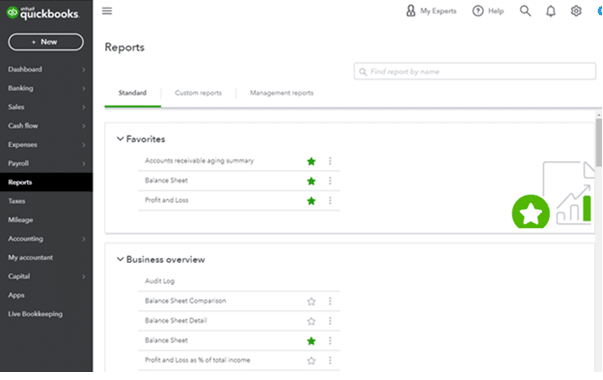Favorite Balance Sheet Comparison with star
Viewport: 603px width, 380px height.
[311, 301]
